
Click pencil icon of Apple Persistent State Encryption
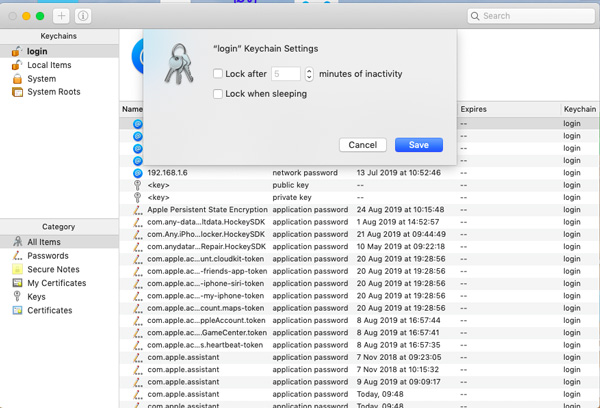click(x=137, y=210)
